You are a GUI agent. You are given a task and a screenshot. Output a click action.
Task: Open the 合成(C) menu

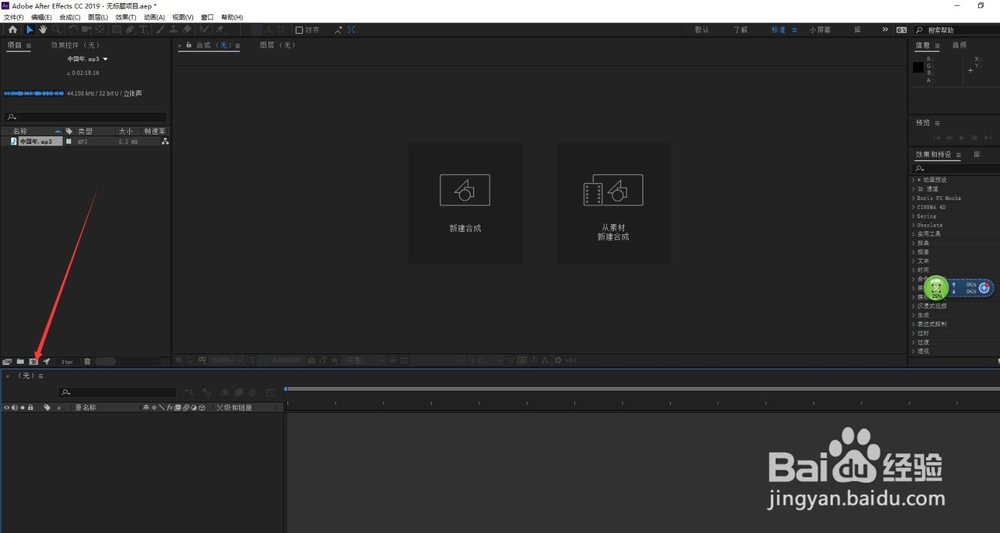pyautogui.click(x=70, y=17)
